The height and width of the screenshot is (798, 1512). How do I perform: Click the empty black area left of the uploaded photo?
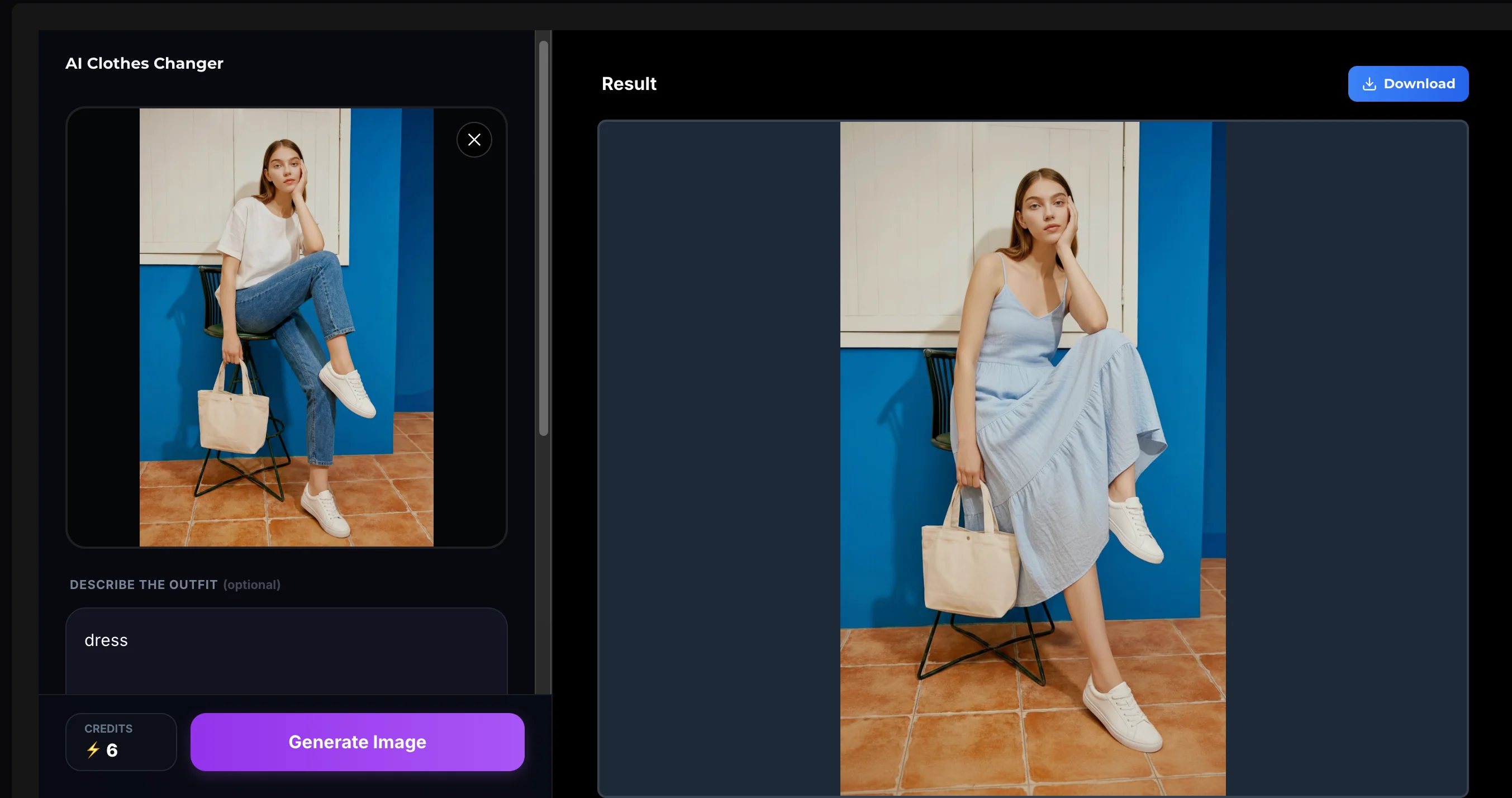103,327
